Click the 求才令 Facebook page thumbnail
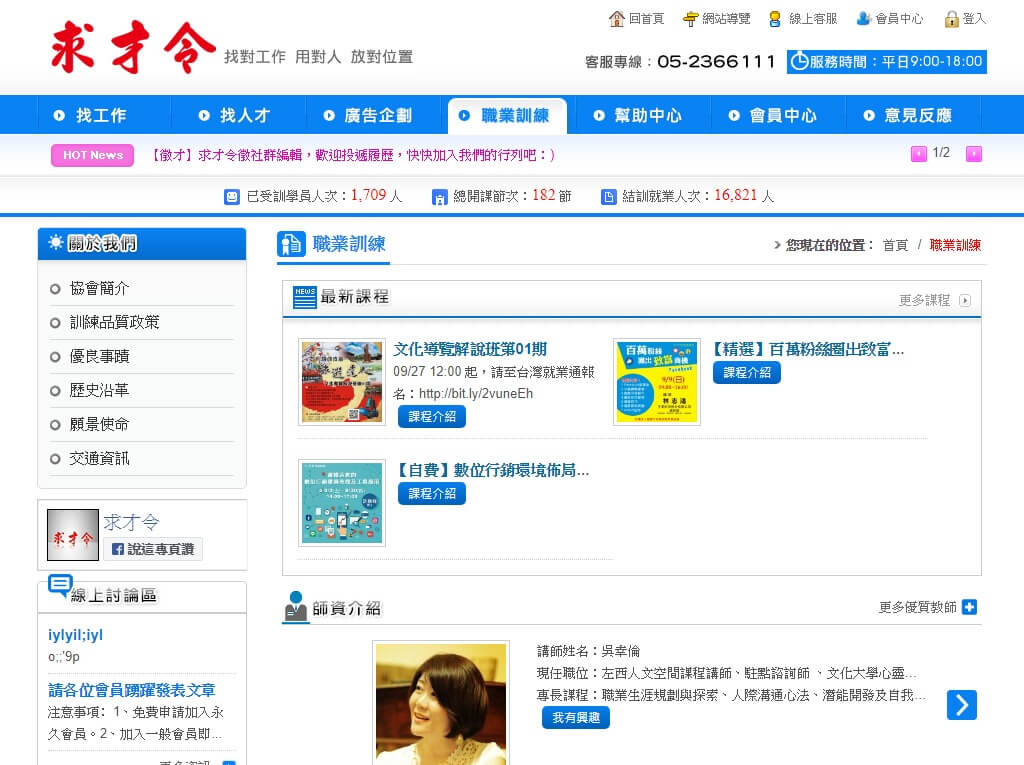 (x=73, y=534)
